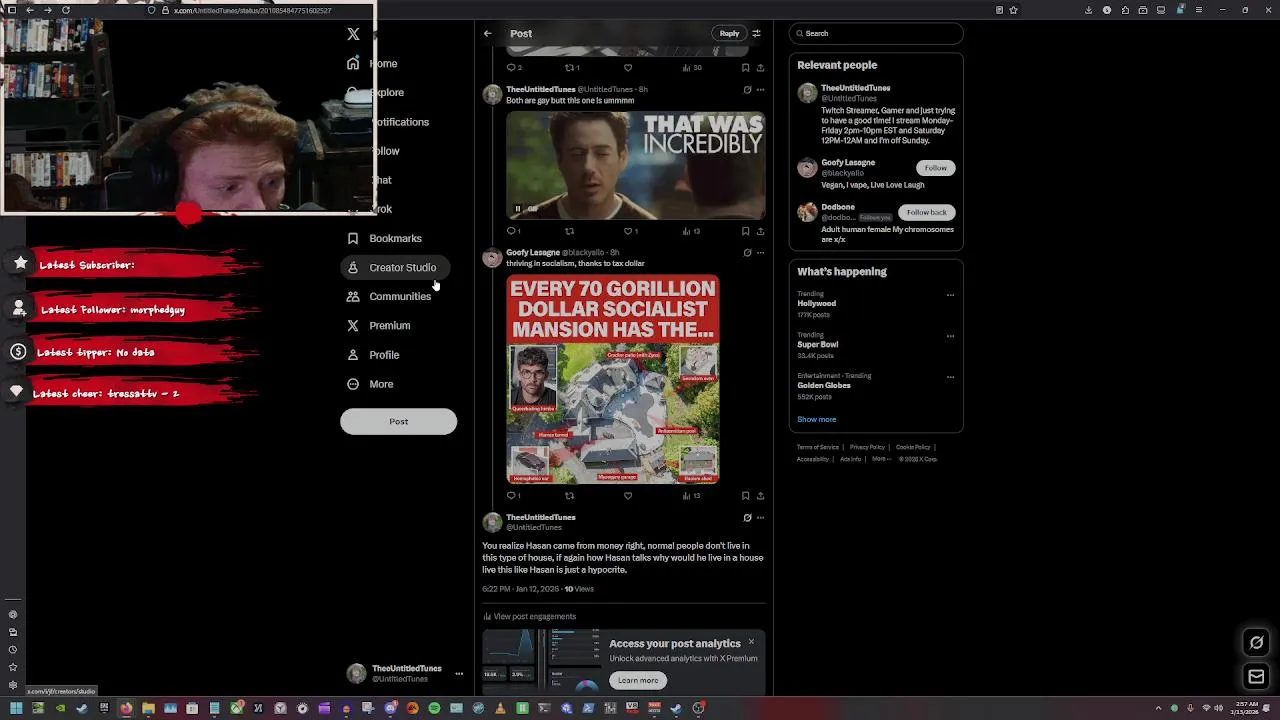Click the X logo in the sidebar
The width and height of the screenshot is (1280, 720).
353,34
